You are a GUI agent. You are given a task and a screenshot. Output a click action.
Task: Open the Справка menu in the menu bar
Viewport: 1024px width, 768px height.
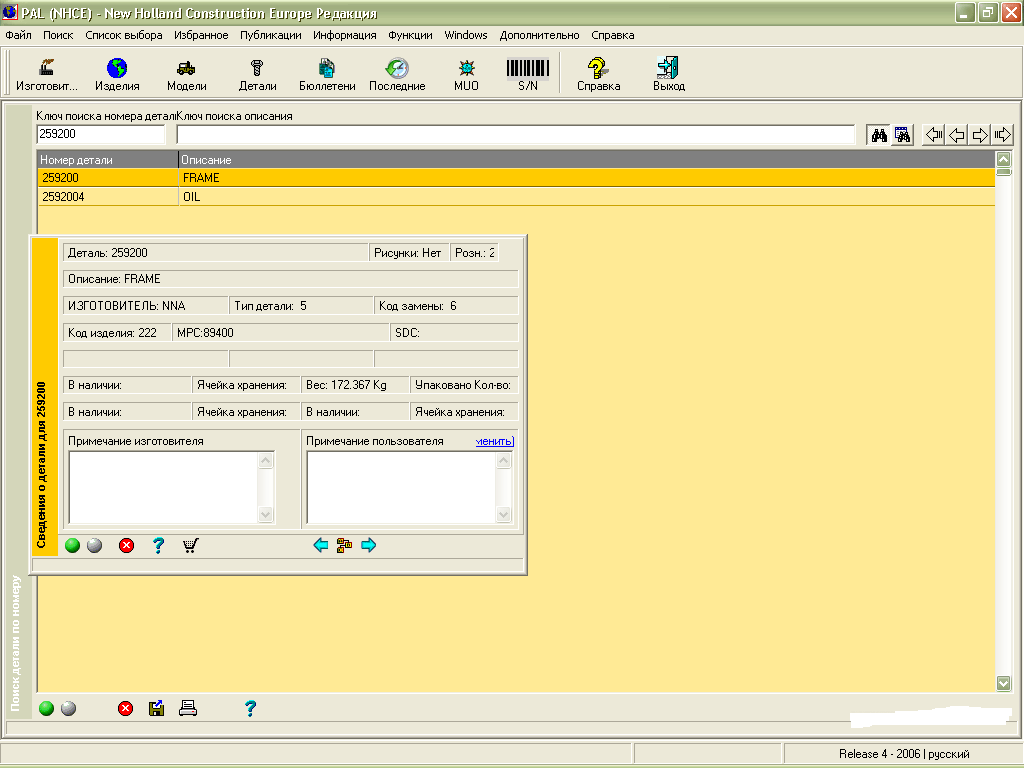[x=613, y=35]
